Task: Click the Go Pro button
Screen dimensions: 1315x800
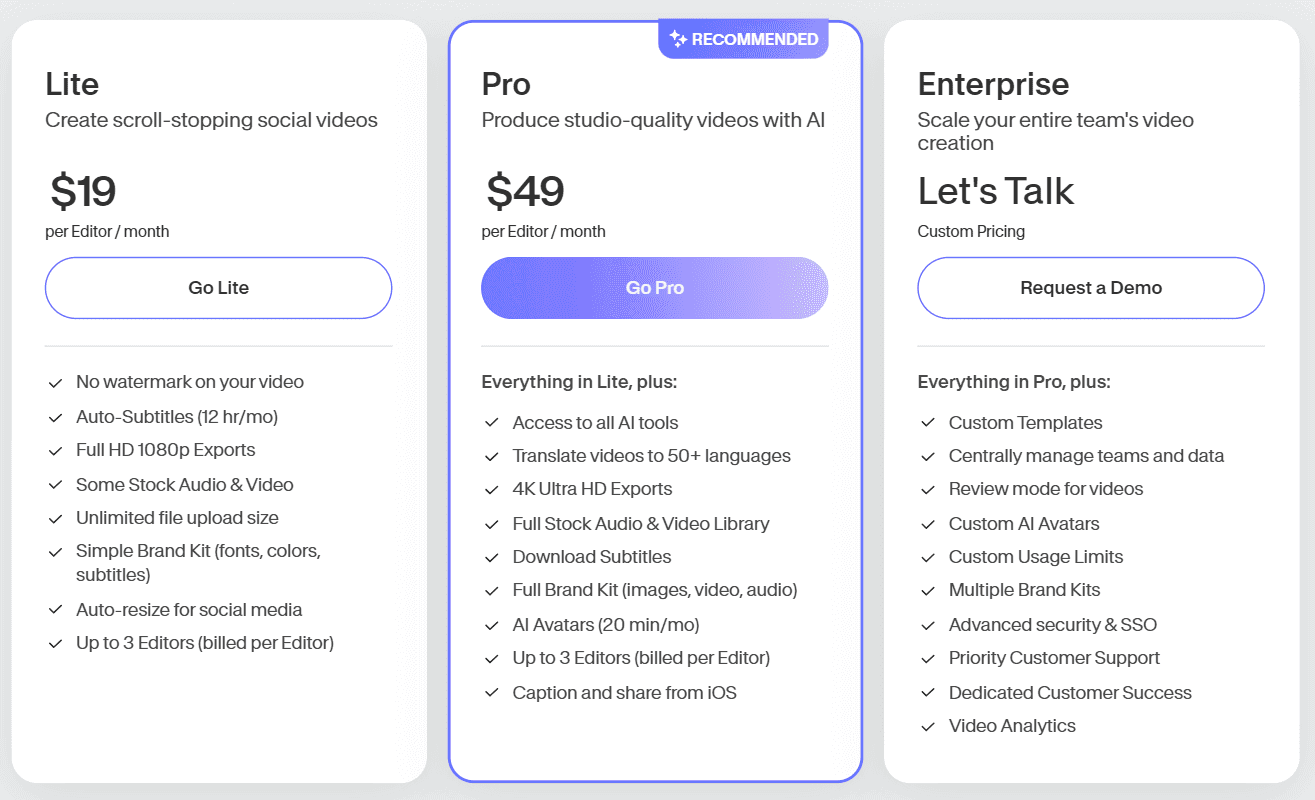Action: click(x=654, y=288)
